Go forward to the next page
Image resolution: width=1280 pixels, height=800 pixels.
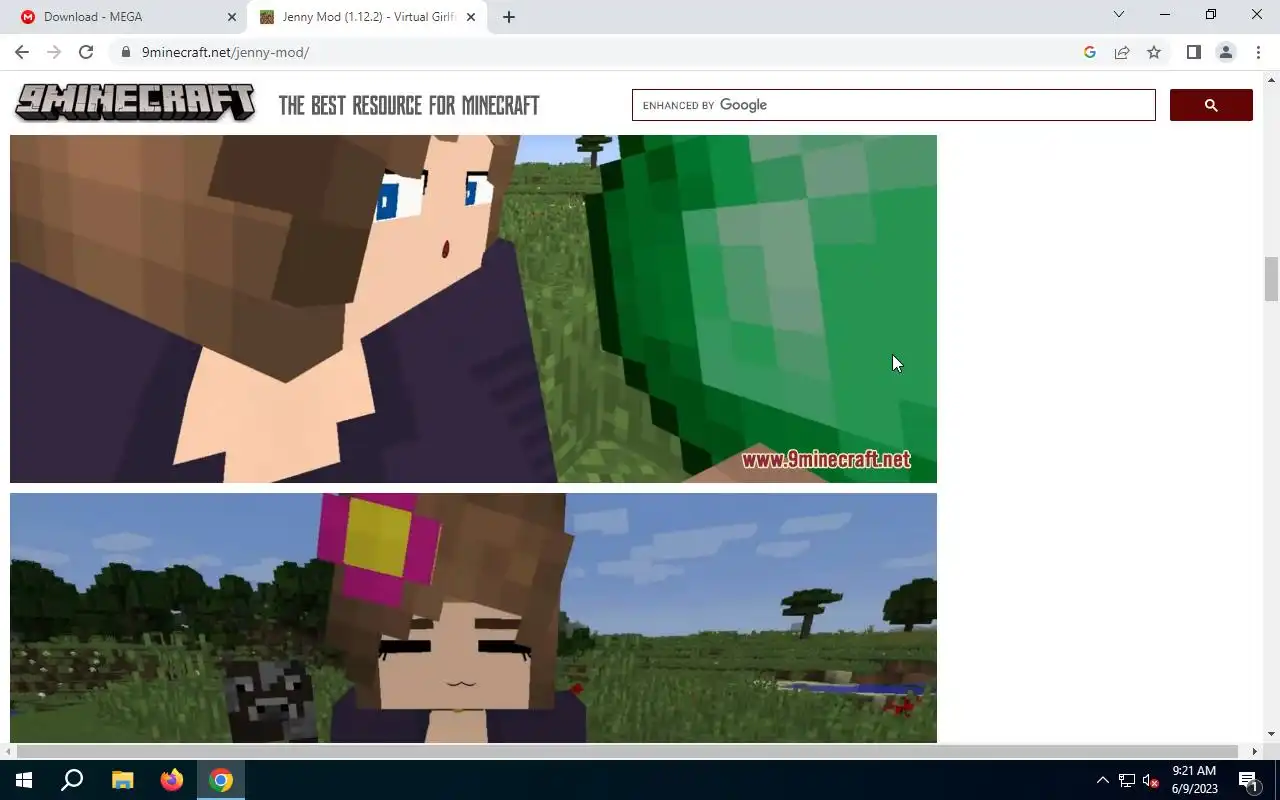point(54,52)
